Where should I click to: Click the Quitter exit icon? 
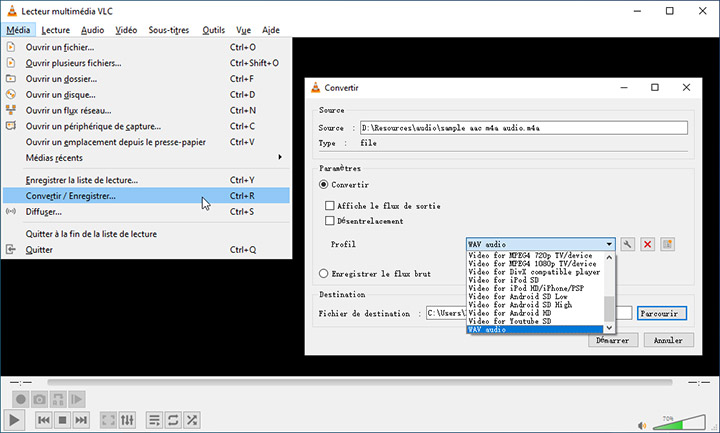click(x=11, y=249)
